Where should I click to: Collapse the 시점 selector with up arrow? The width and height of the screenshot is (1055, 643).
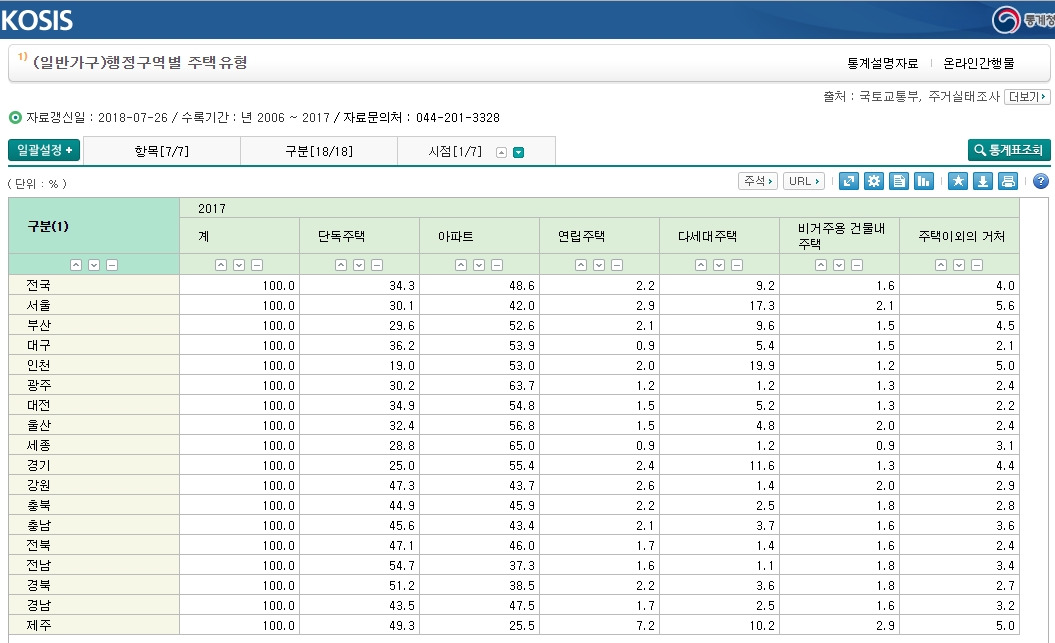[x=501, y=153]
